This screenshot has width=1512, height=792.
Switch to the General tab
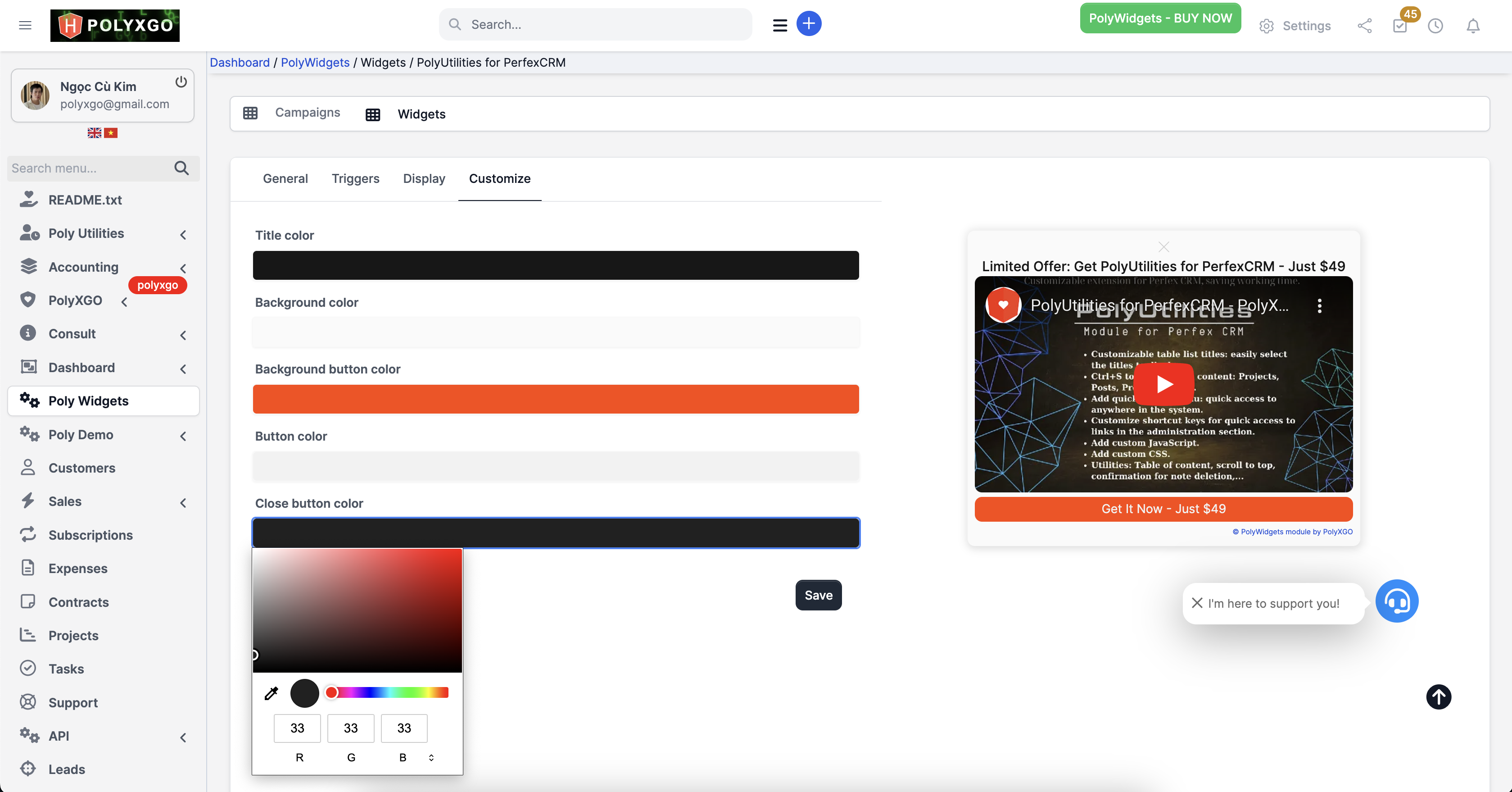(285, 178)
